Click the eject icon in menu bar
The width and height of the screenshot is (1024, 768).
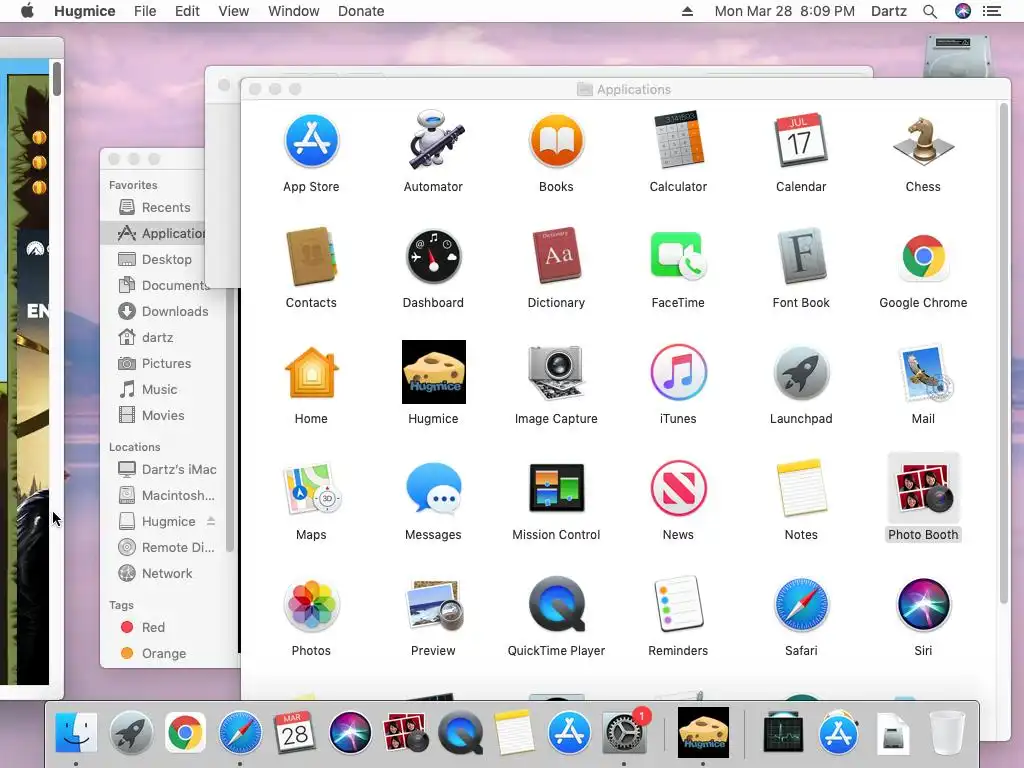point(687,11)
